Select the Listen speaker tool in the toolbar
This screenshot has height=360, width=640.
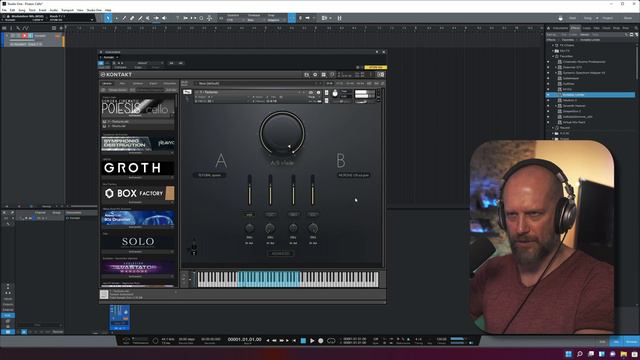(x=164, y=18)
